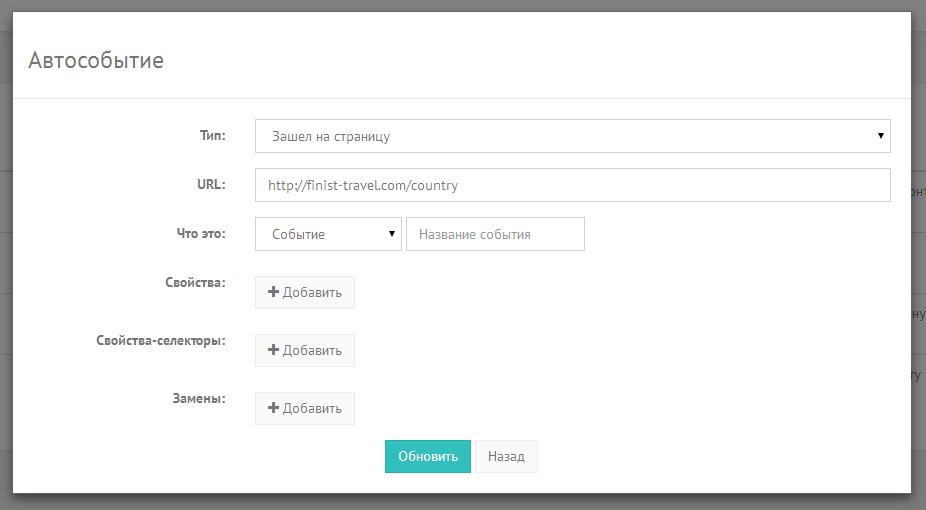
Task: Click the arrow on the Событие dropdown
Action: click(392, 234)
